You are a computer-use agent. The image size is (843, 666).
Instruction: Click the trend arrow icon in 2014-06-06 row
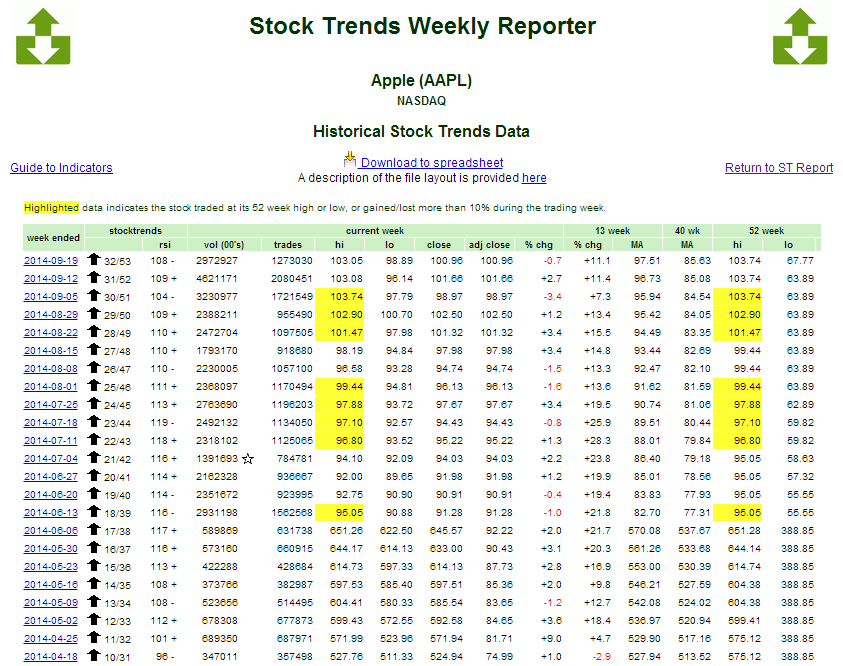tap(95, 529)
